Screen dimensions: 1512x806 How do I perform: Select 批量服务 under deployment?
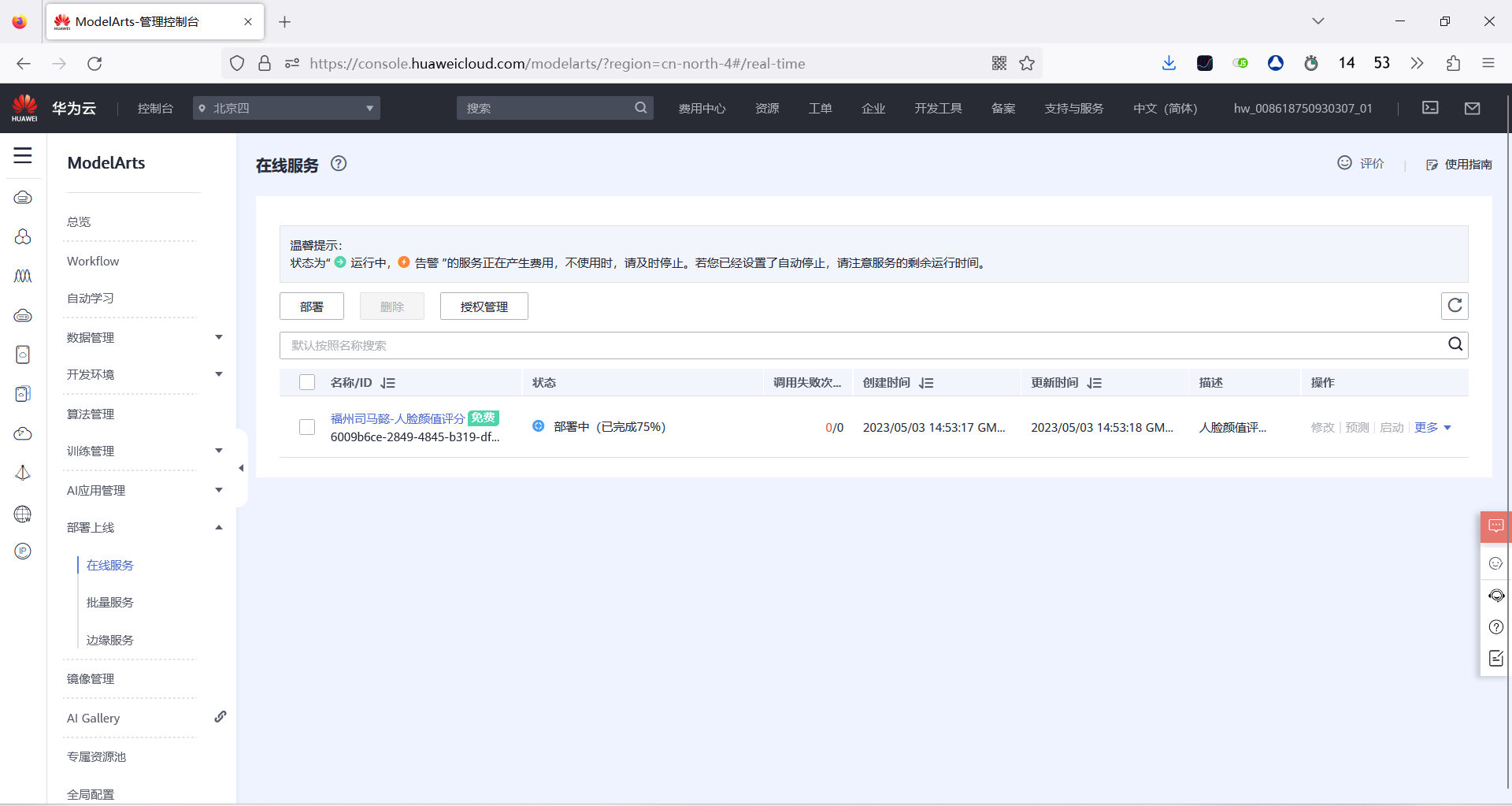point(110,602)
